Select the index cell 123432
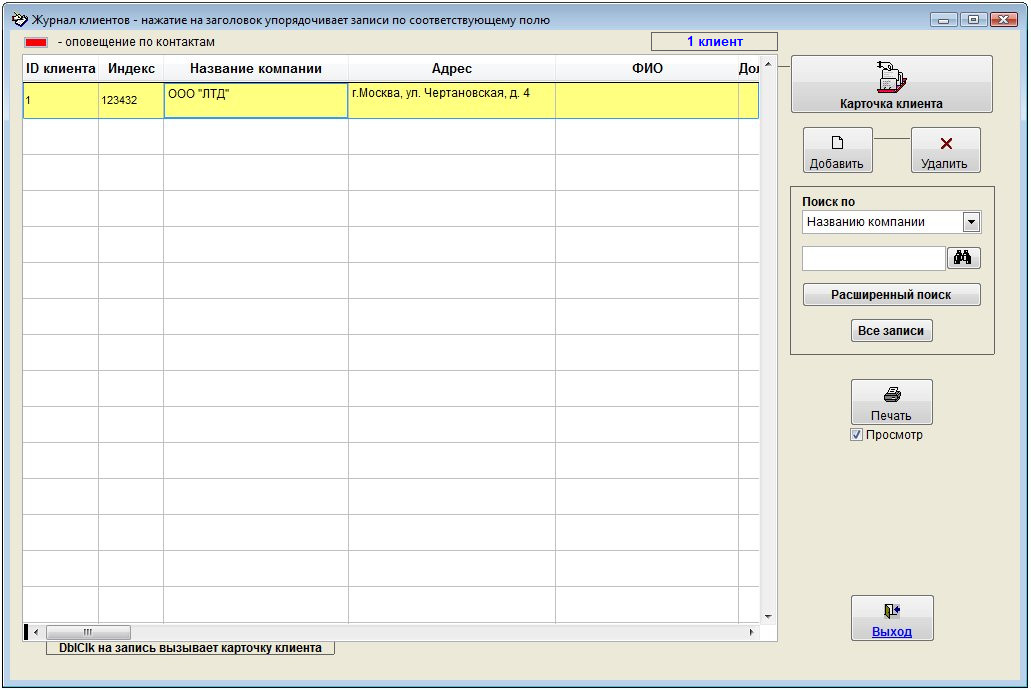 [x=131, y=100]
